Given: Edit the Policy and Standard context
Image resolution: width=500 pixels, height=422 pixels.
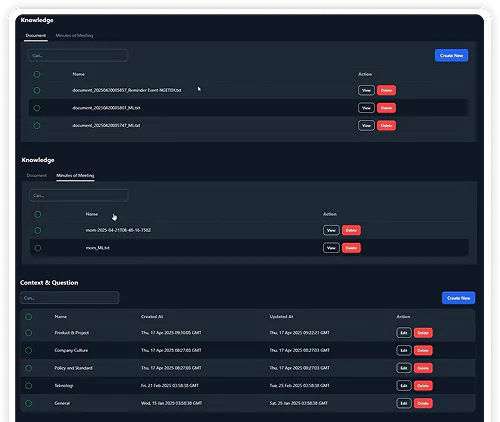Looking at the screenshot, I should coord(404,368).
